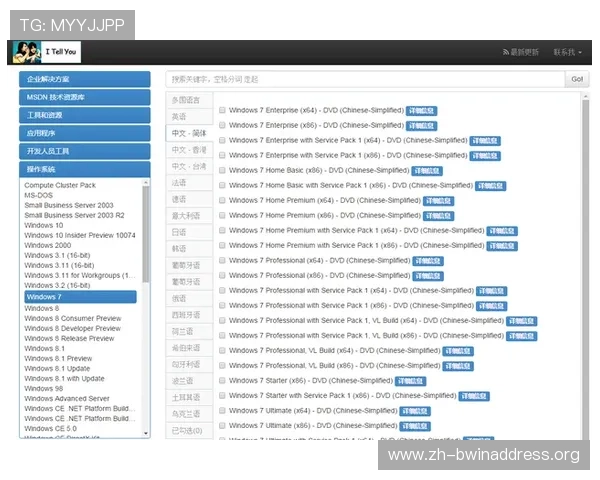The height and width of the screenshot is (480, 600).
Task: Check Windows 7 Starter (x86) DVD
Action: pyautogui.click(x=222, y=380)
